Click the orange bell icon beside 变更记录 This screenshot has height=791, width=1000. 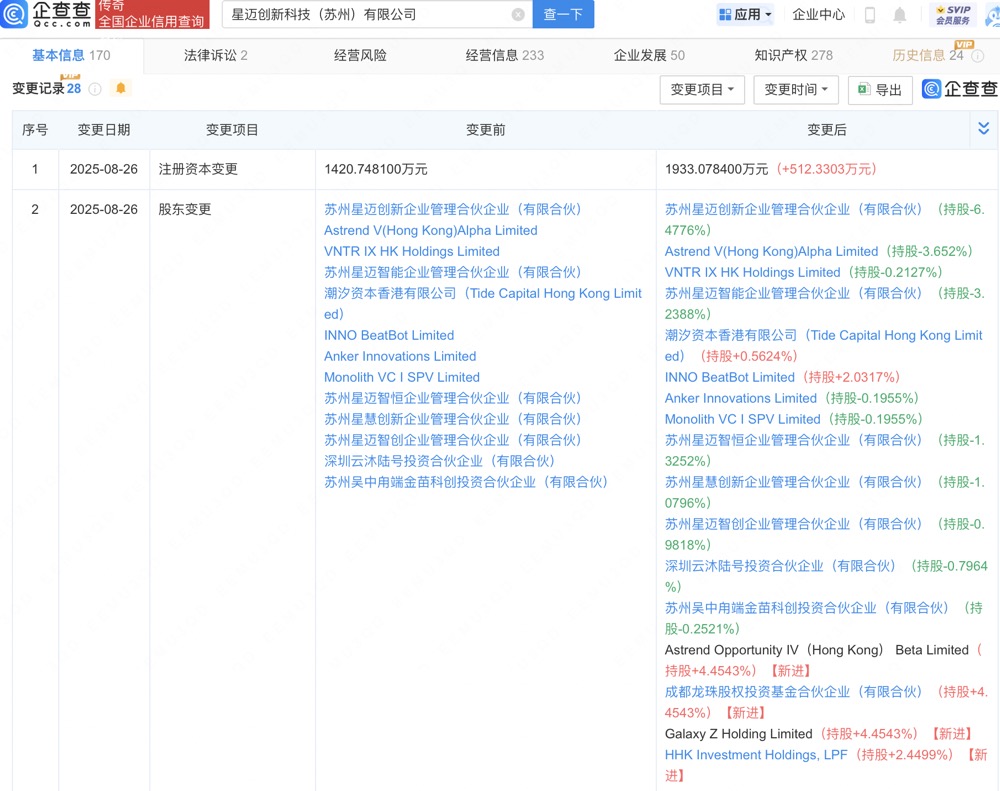(x=121, y=88)
